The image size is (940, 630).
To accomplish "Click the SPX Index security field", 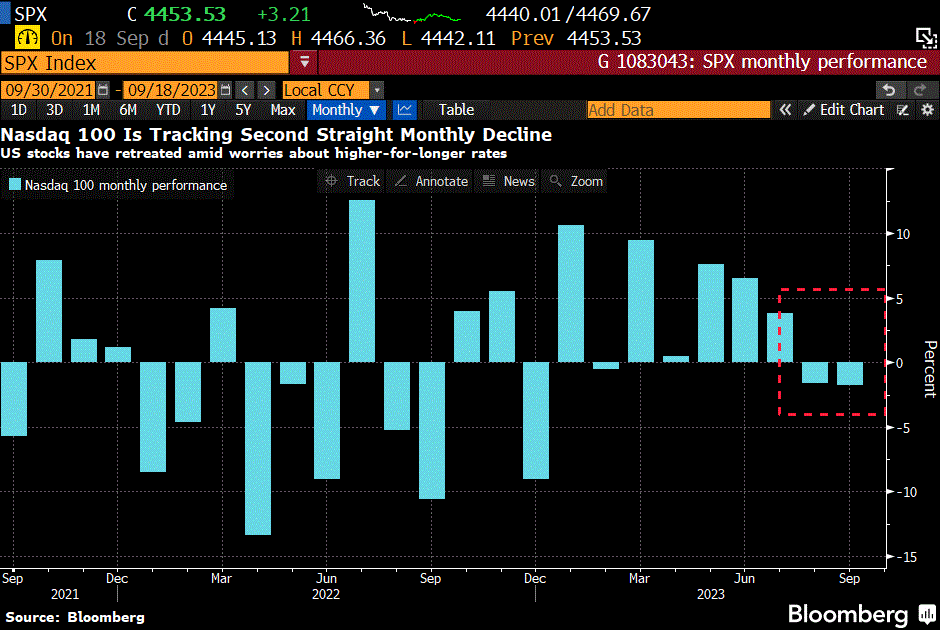I will click(x=144, y=63).
